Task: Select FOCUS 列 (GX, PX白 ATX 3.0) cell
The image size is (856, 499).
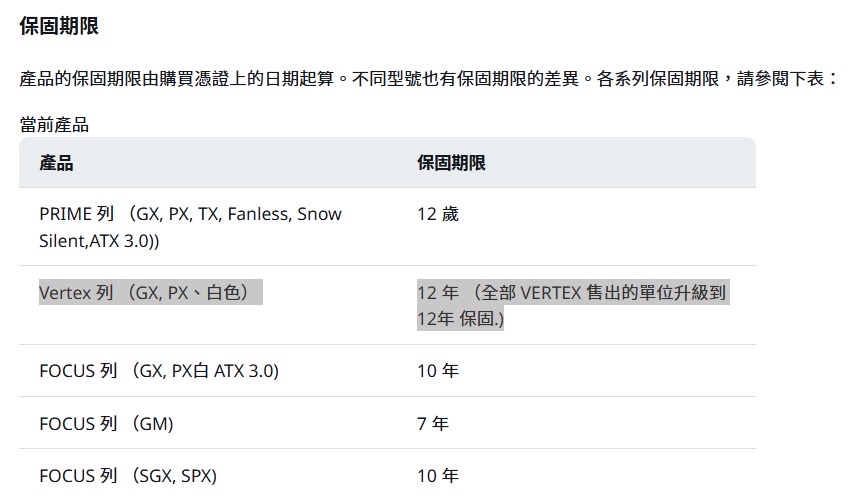Action: click(x=159, y=371)
